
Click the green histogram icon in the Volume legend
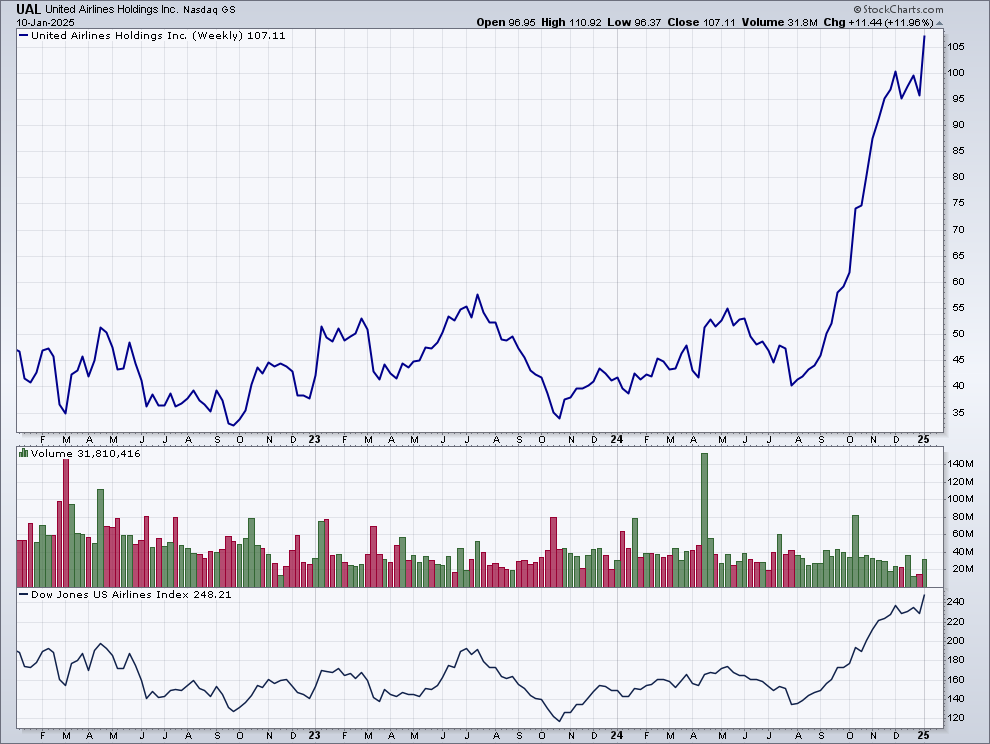(x=22, y=453)
